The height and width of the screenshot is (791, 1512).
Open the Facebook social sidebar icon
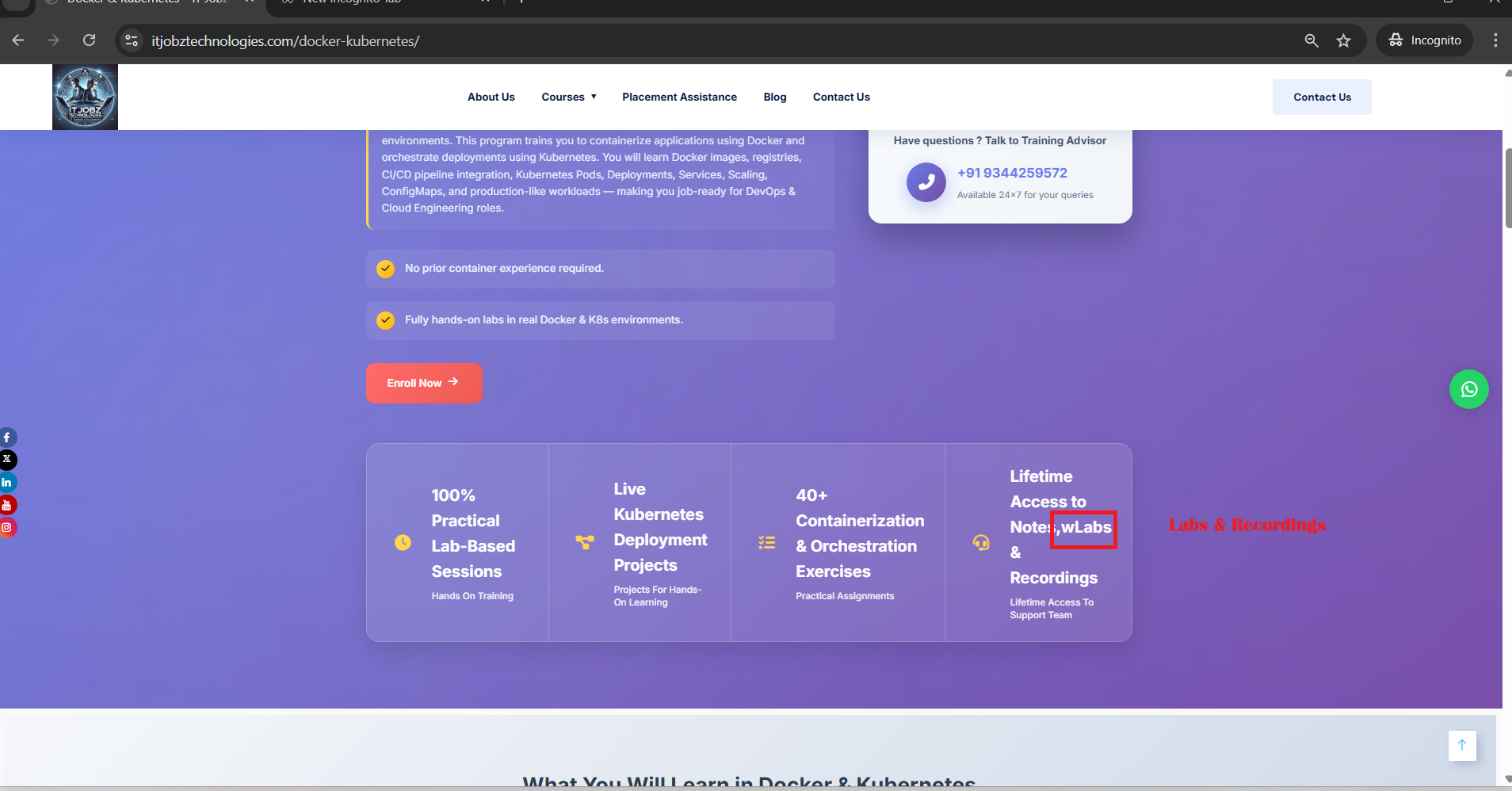[7, 438]
